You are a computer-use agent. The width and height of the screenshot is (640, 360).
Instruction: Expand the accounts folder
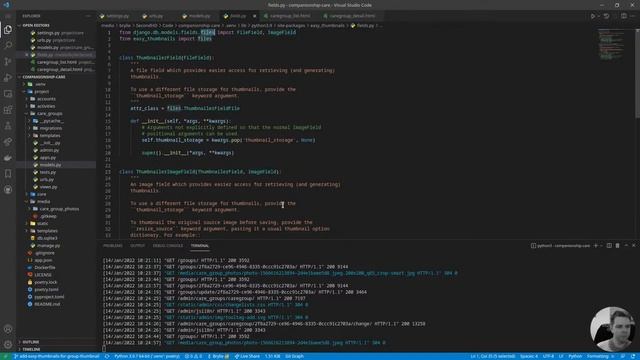point(46,99)
